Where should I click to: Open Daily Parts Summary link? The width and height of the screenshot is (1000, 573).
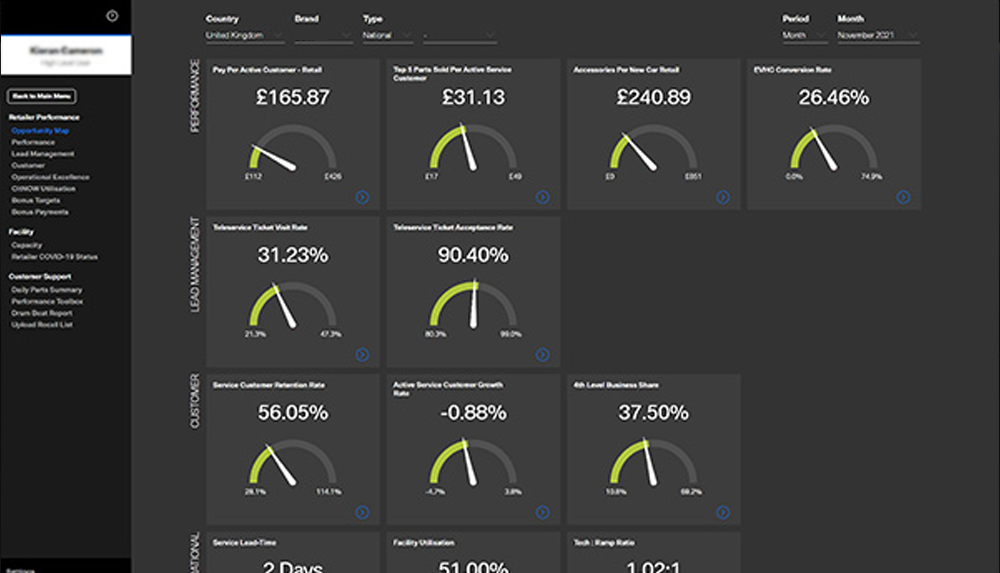click(x=47, y=290)
